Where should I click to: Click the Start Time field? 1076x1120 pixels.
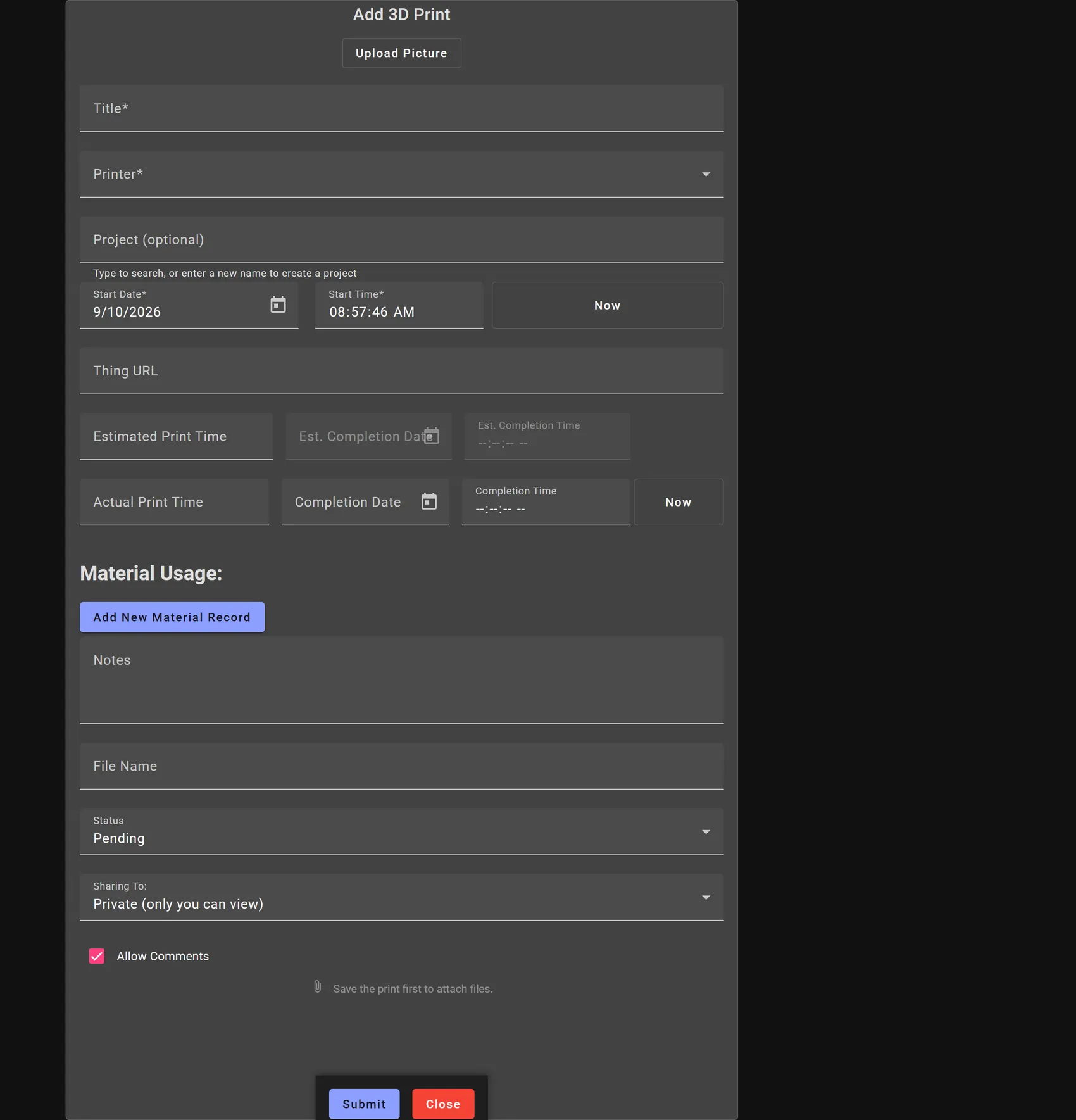[399, 305]
